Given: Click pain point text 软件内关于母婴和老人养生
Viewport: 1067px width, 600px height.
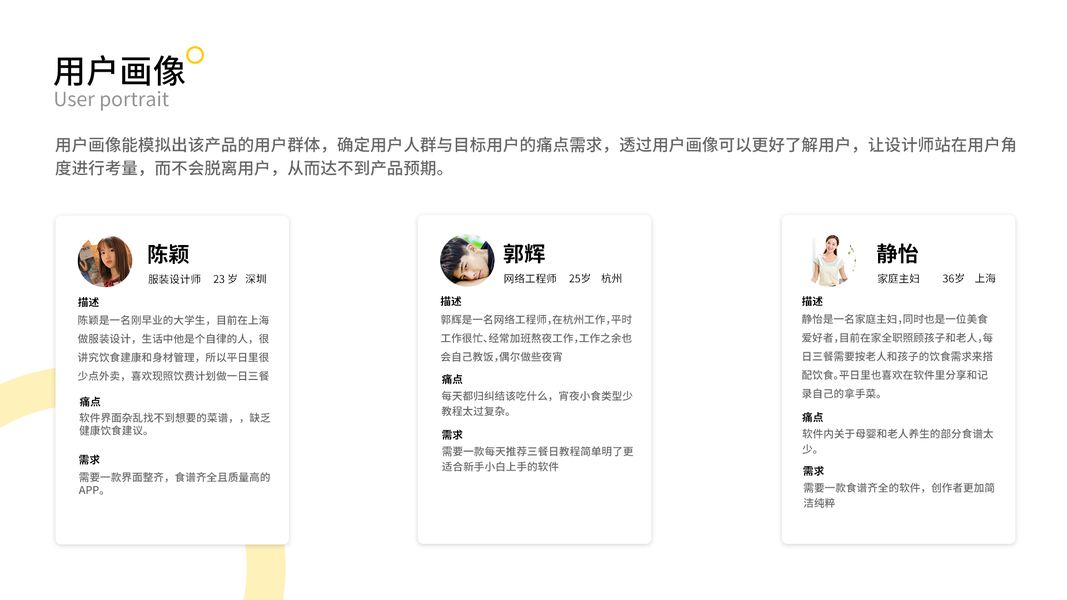Looking at the screenshot, I should 898,441.
